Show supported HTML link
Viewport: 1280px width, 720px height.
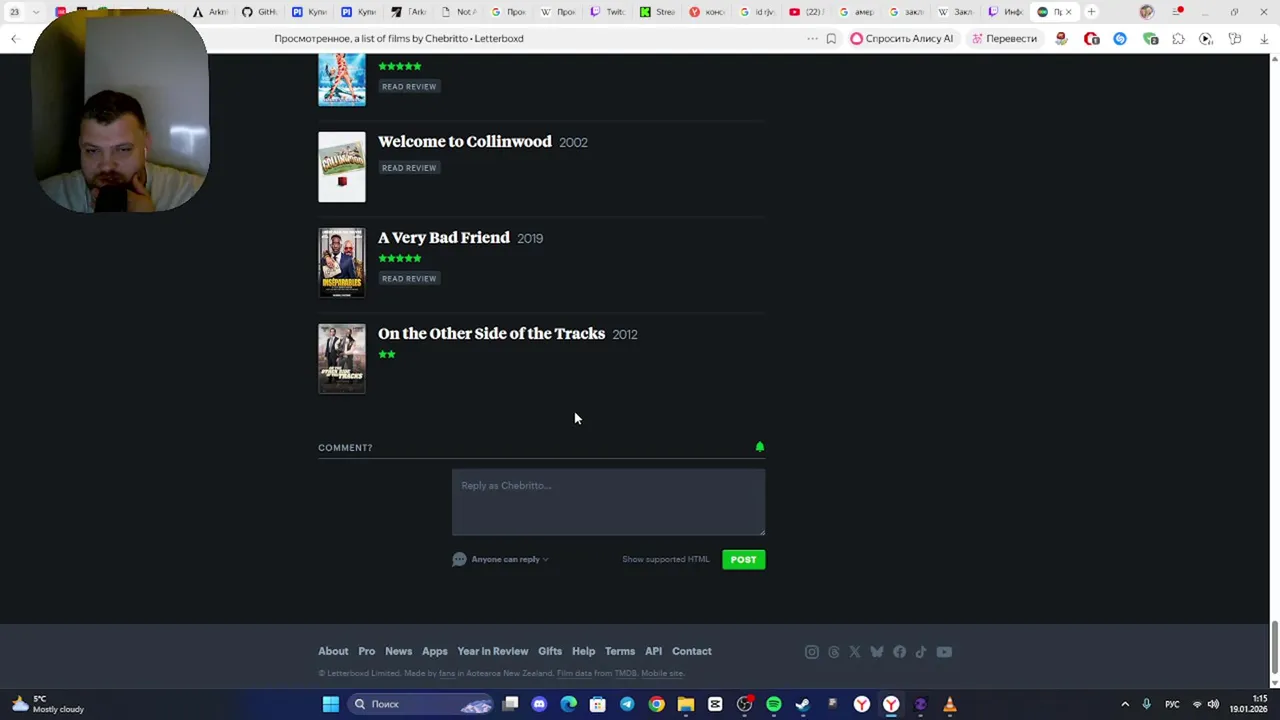[x=665, y=559]
